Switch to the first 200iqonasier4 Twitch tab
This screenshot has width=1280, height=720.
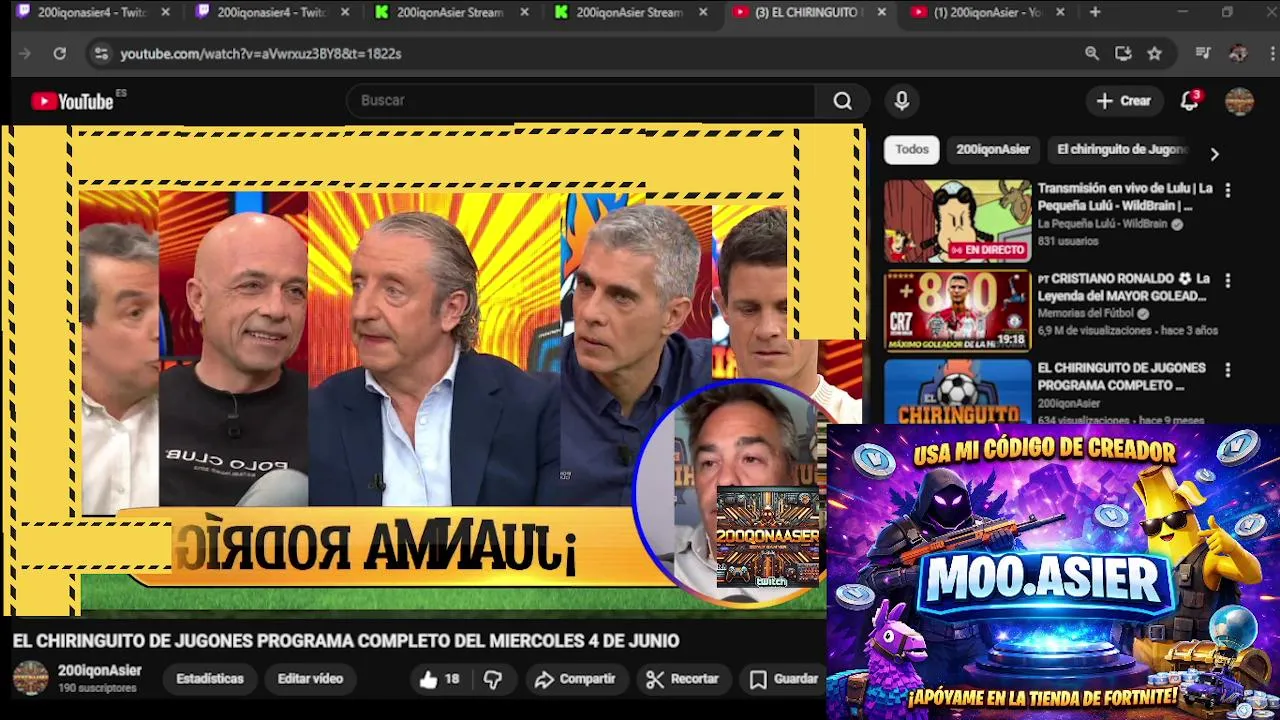tap(91, 12)
